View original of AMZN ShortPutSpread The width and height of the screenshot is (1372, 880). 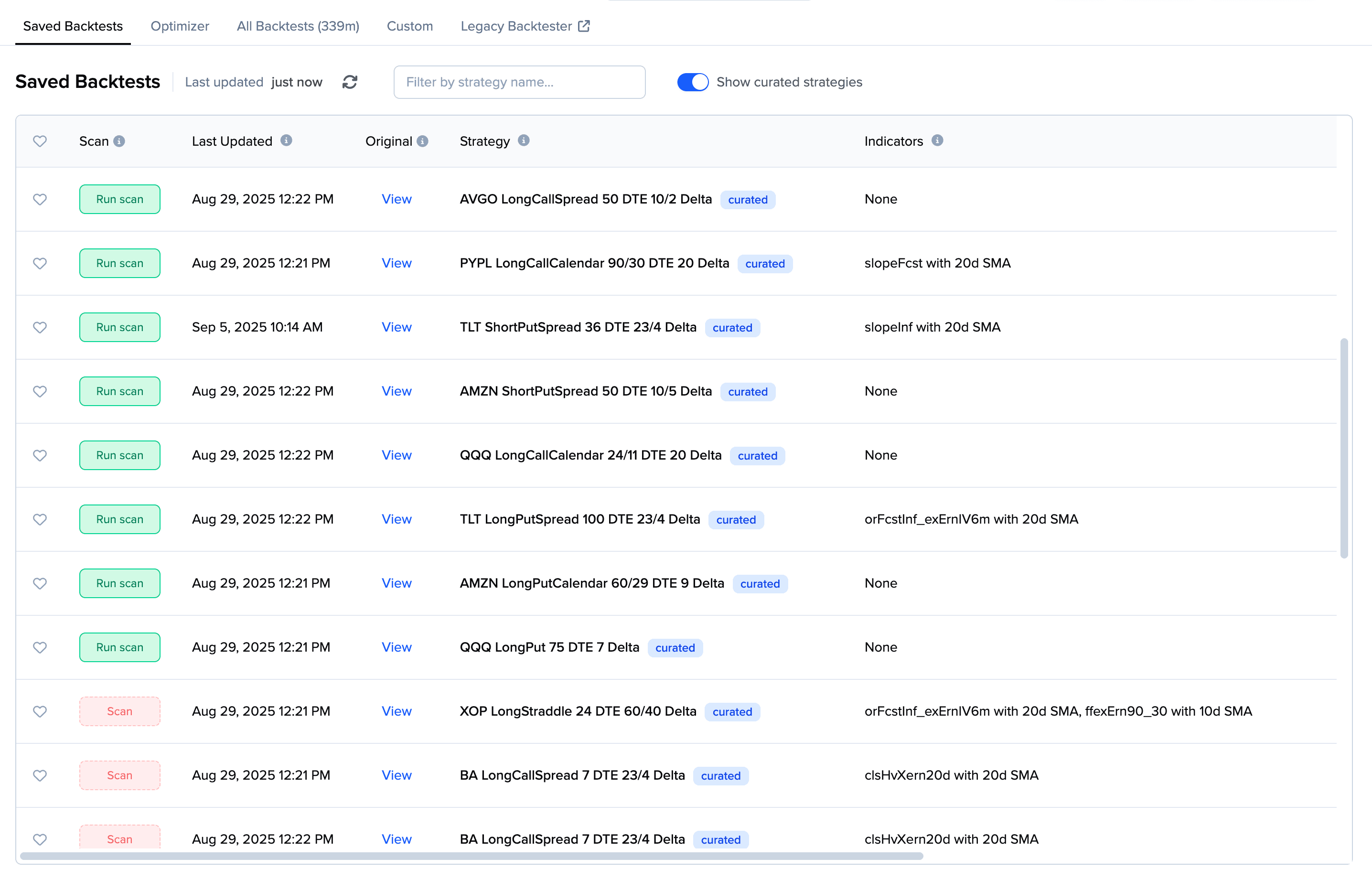397,391
